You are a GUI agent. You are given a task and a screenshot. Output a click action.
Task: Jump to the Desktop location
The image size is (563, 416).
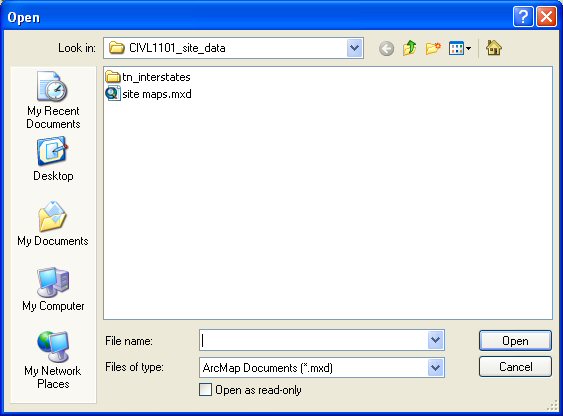53,159
